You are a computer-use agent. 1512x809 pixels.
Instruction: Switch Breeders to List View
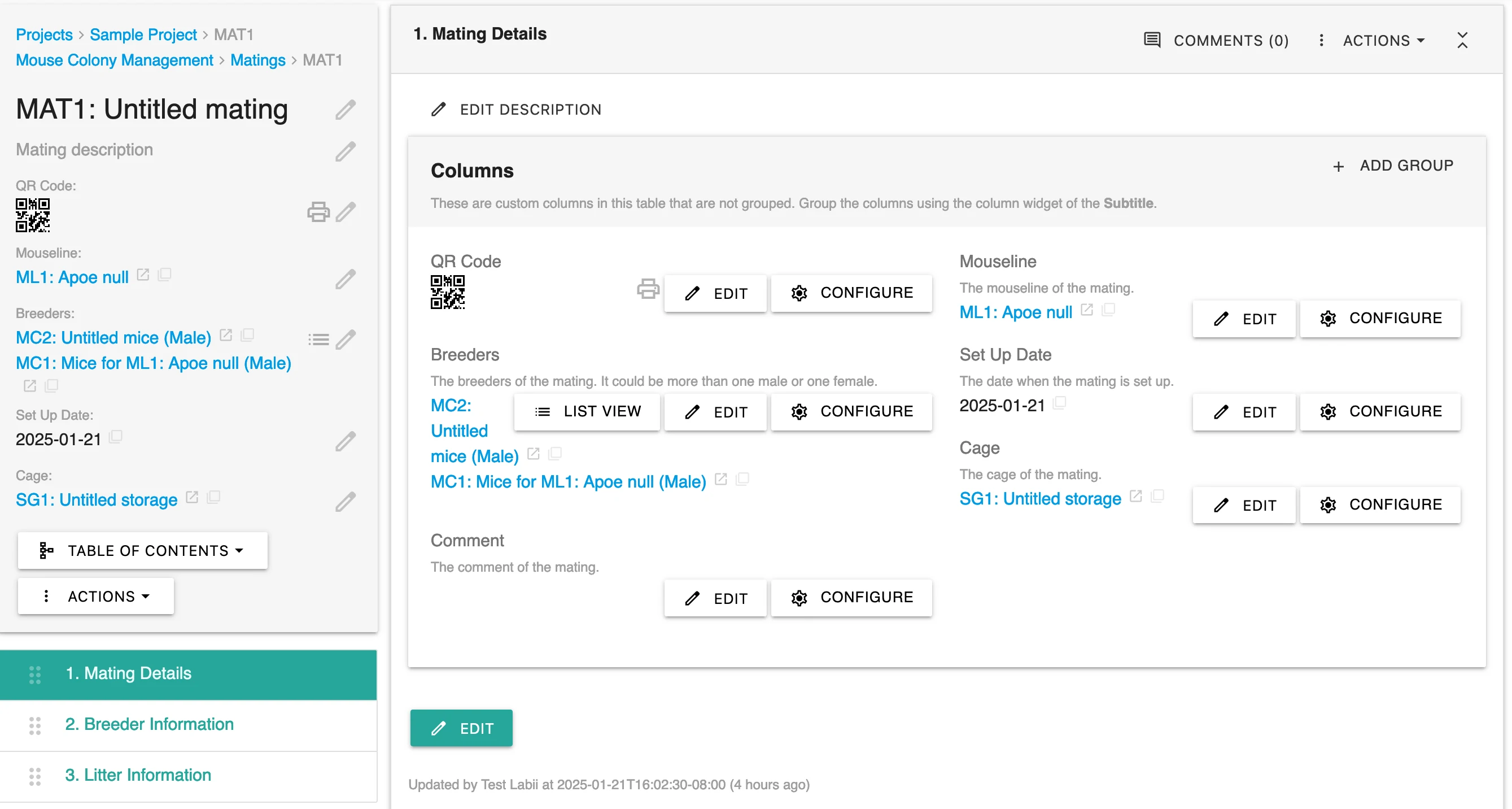click(588, 412)
